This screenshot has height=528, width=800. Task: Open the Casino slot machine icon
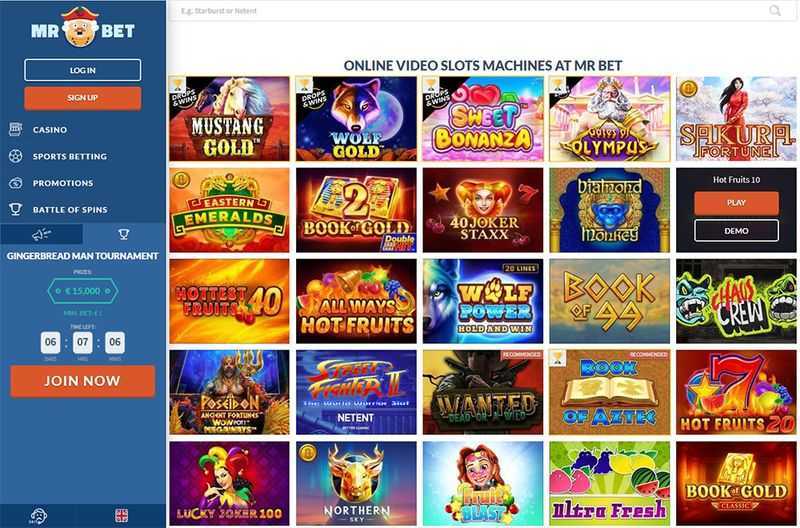(x=16, y=130)
